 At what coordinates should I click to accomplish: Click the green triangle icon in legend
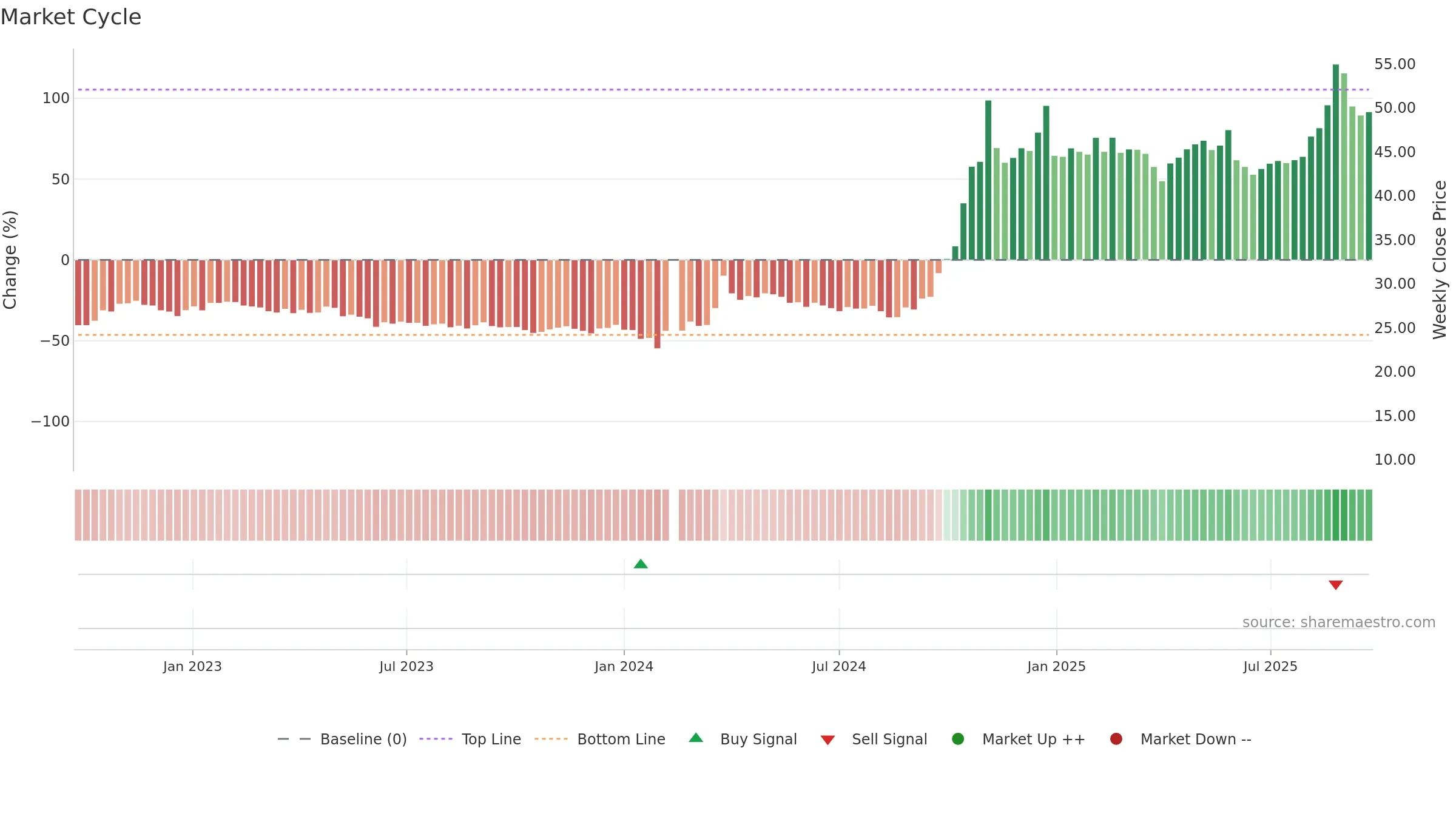tap(696, 738)
